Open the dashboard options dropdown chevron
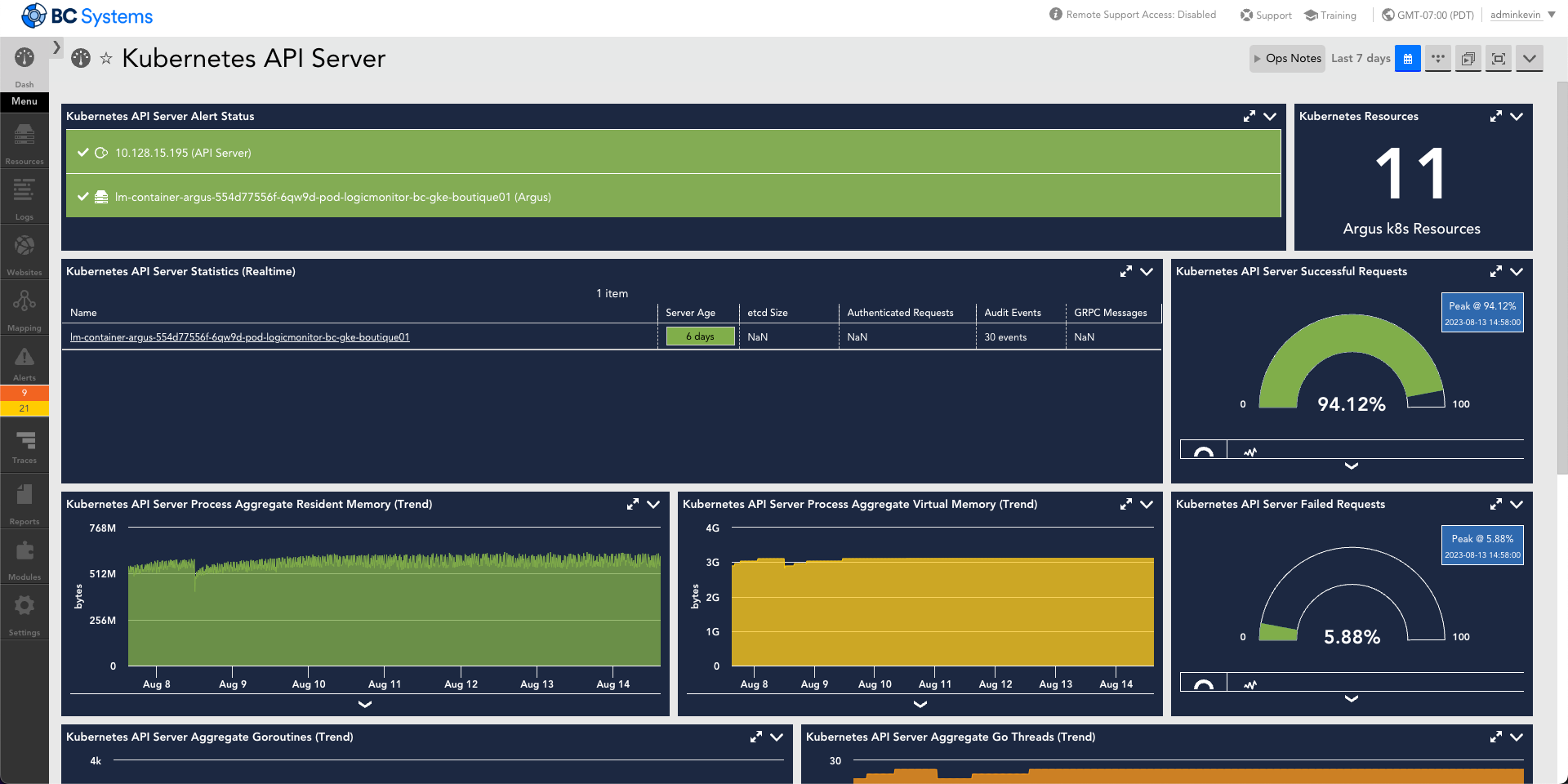1568x784 pixels. click(x=1530, y=58)
